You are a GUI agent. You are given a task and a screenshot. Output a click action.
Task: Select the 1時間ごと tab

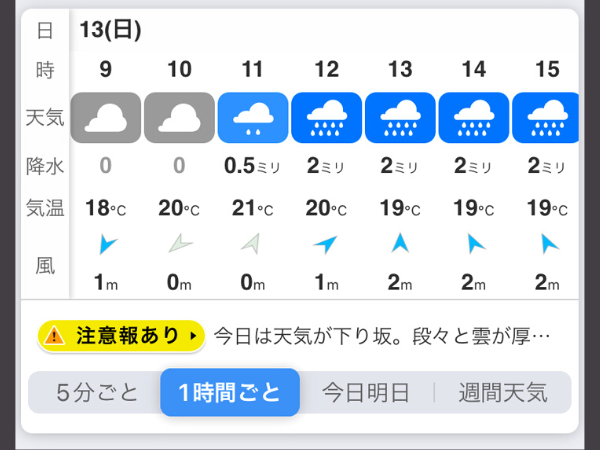(230, 393)
